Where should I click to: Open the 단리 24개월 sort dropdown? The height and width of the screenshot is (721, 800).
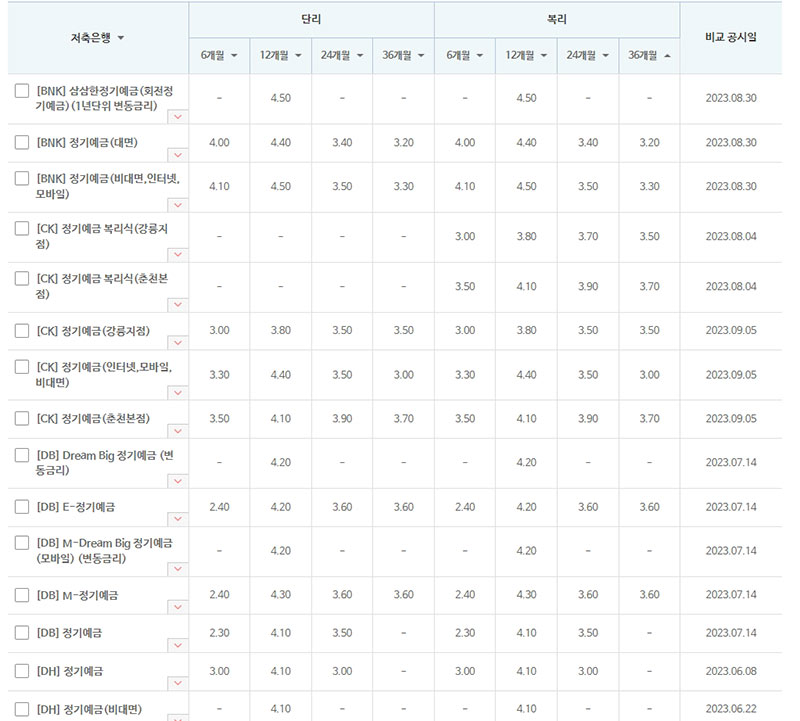(359, 55)
